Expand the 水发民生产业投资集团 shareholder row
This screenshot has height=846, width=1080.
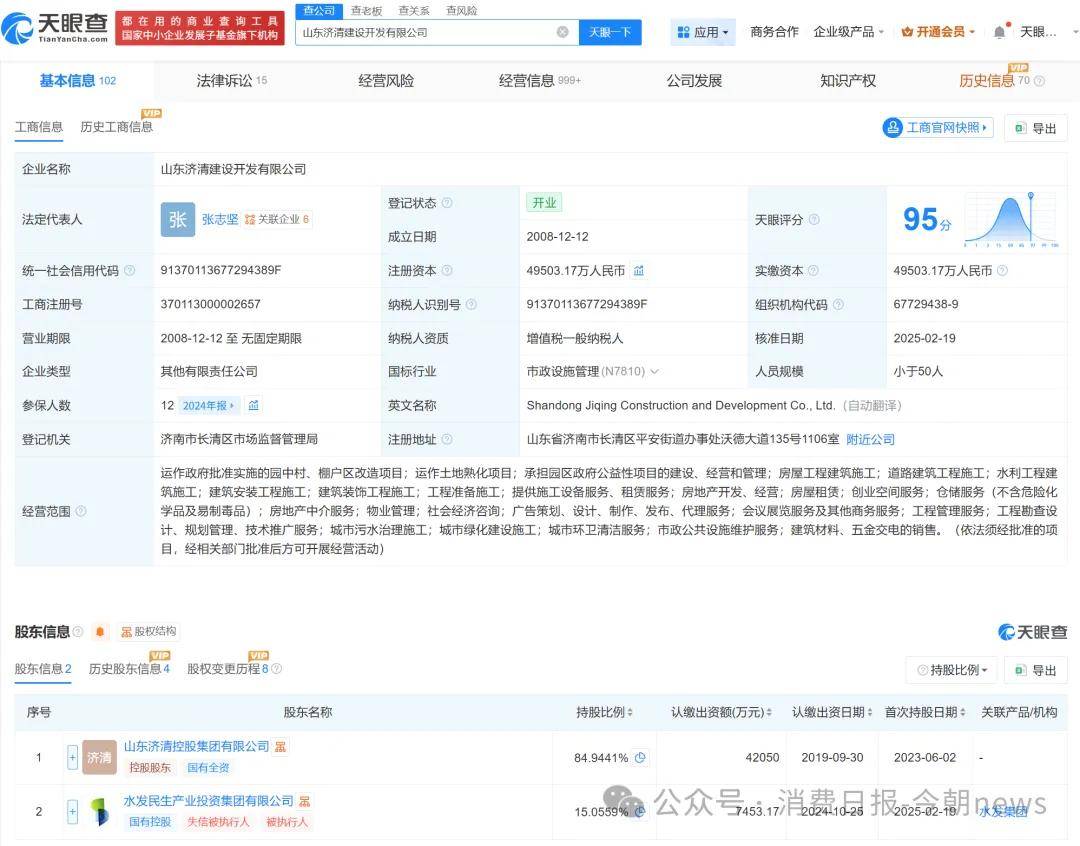click(72, 812)
